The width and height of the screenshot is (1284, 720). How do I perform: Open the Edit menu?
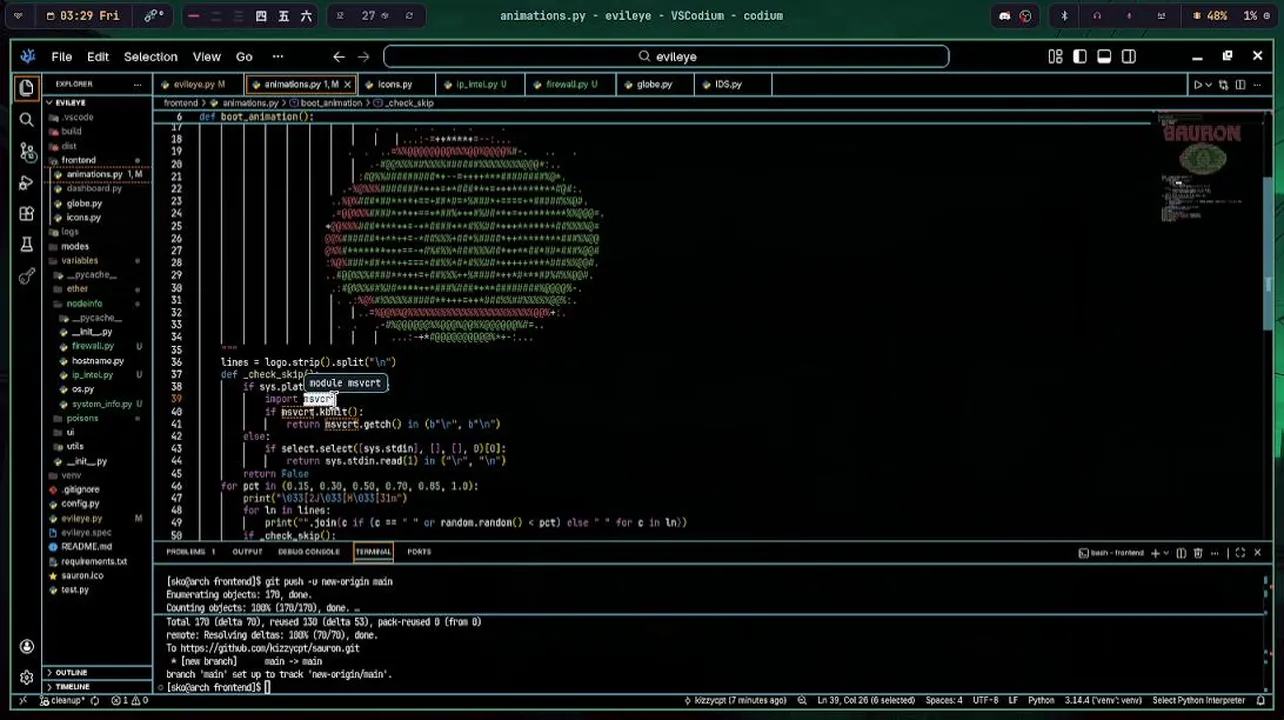point(97,57)
